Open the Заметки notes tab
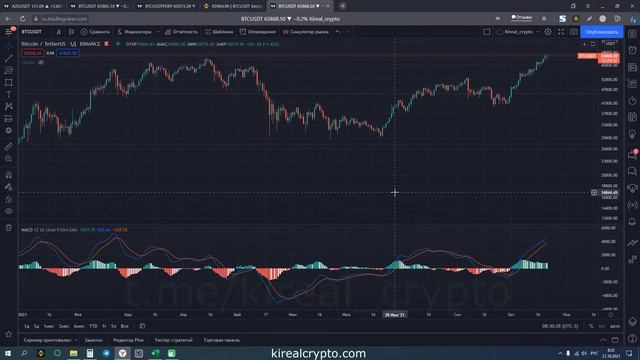The width and height of the screenshot is (640, 360). point(93,340)
